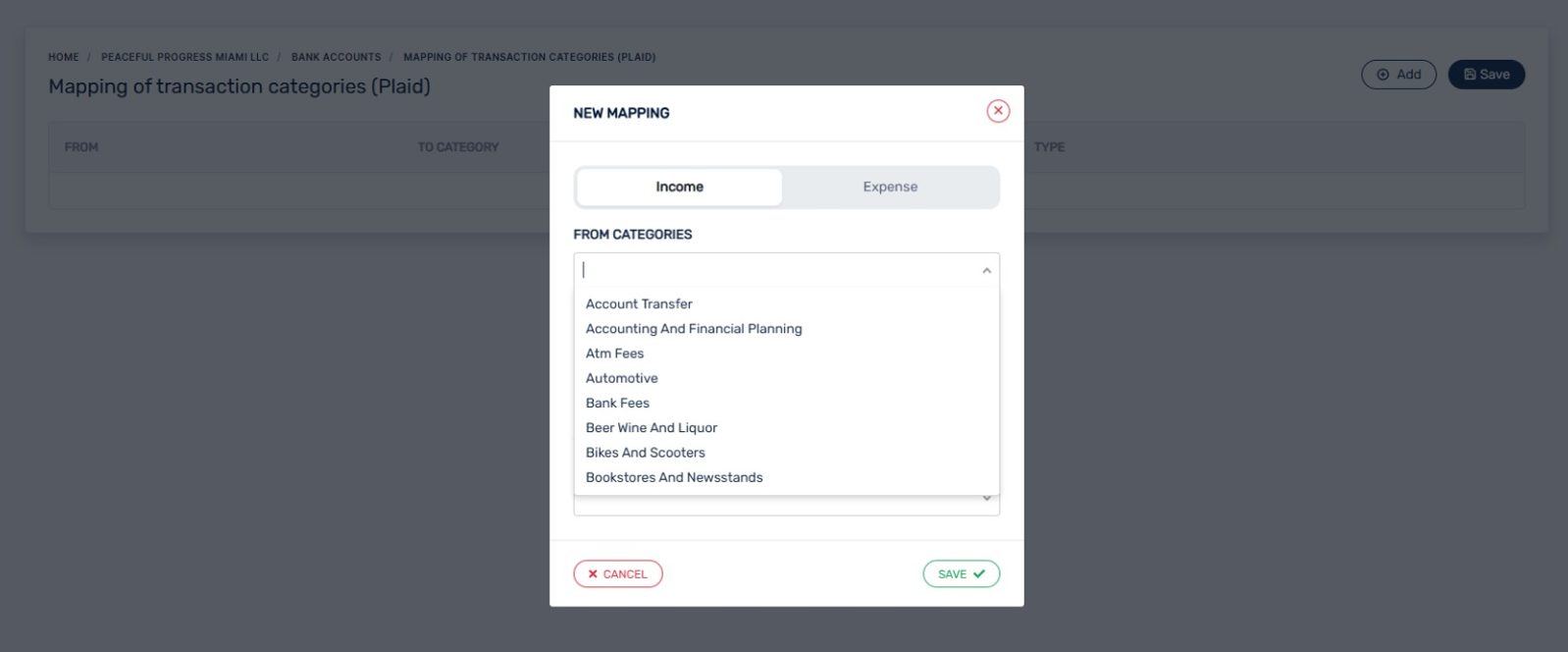This screenshot has height=652, width=1568.
Task: Expand the lower dropdown chevron below the list
Action: (986, 500)
